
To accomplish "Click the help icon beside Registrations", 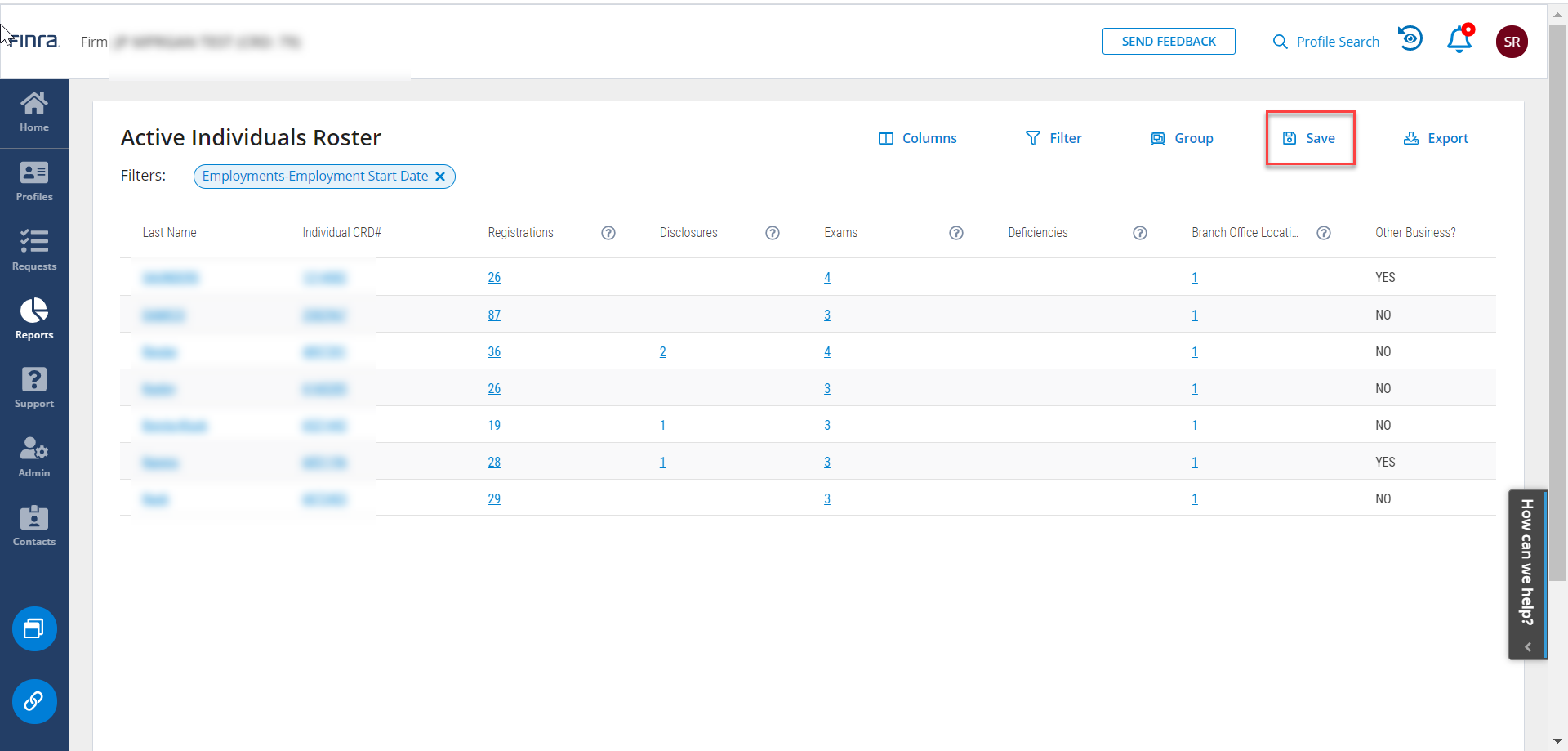I will pos(608,233).
